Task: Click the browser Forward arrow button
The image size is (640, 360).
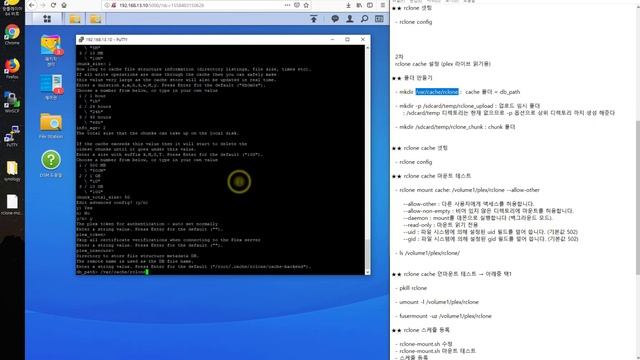Action: coord(43,5)
